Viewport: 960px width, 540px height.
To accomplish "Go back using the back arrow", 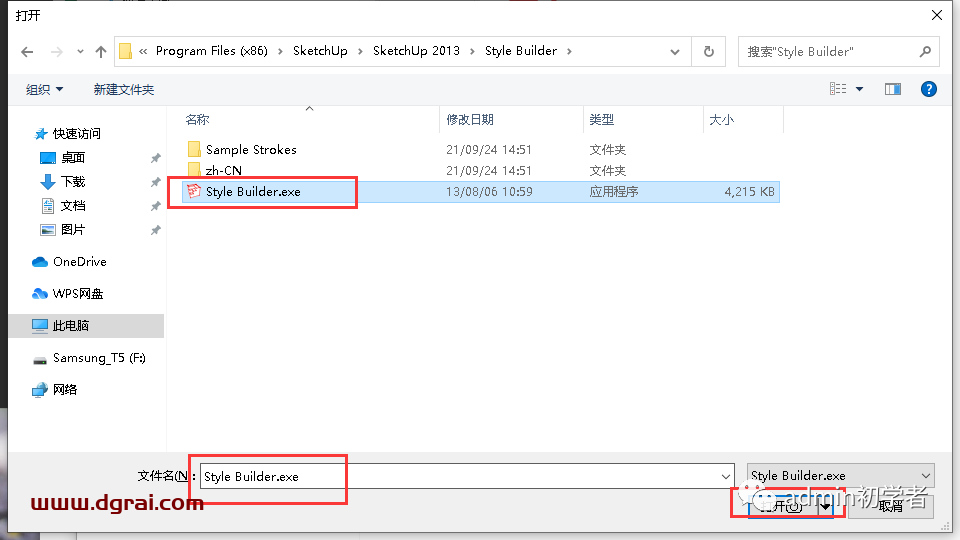I will (x=27, y=52).
